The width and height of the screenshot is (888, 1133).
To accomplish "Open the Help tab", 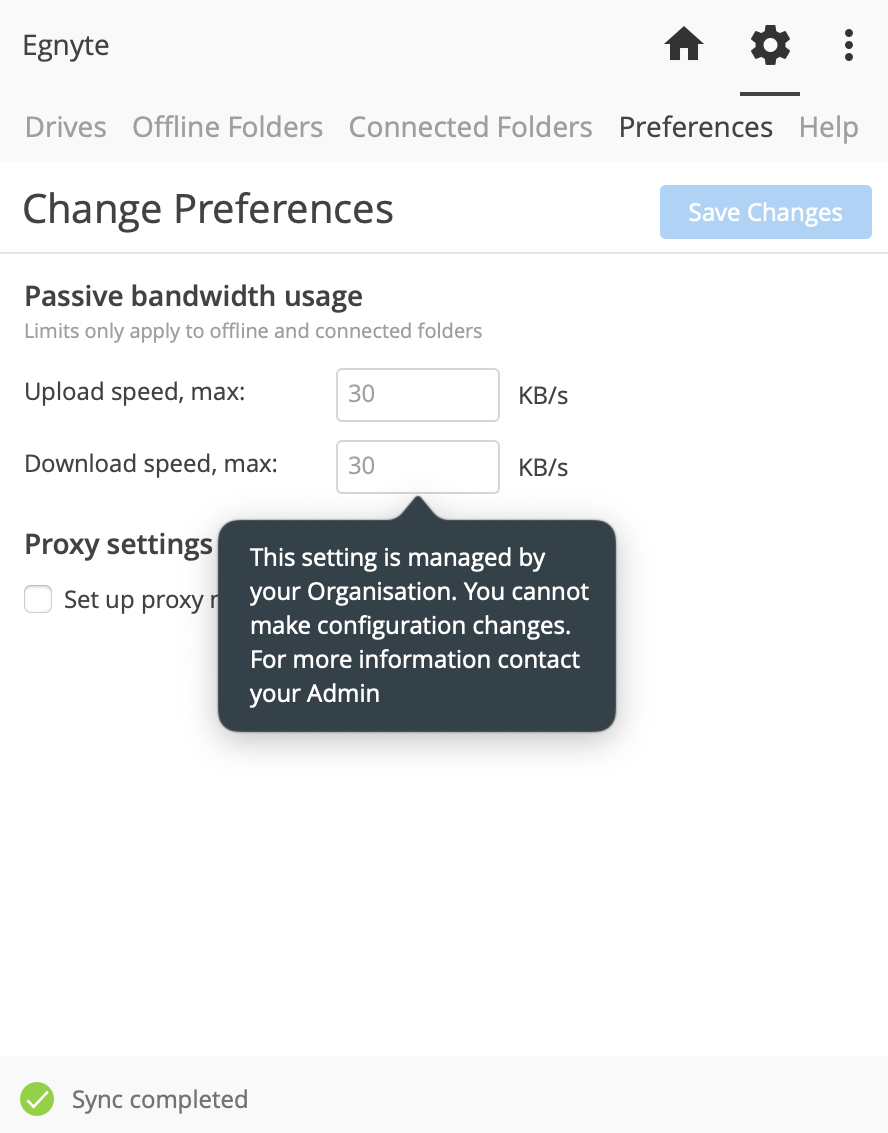I will tap(829, 127).
